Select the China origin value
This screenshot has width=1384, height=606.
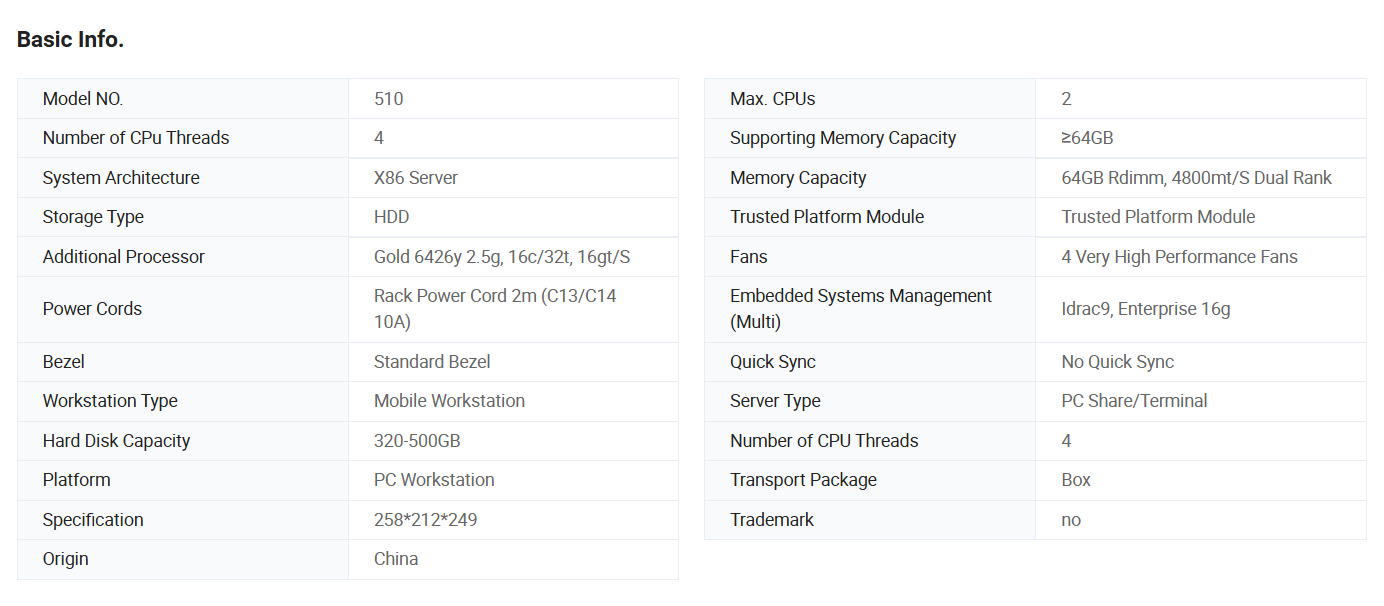(x=396, y=559)
